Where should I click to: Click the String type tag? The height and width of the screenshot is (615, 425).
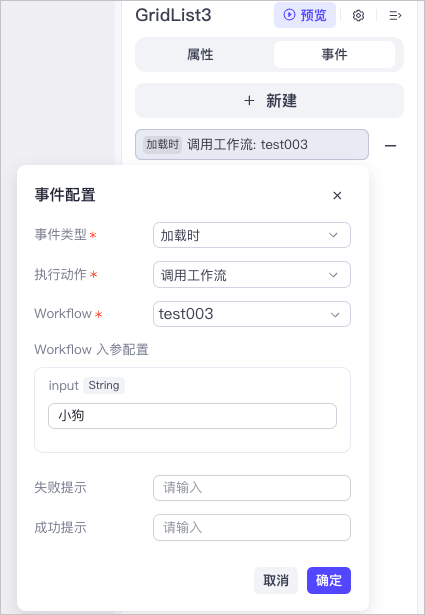[104, 385]
